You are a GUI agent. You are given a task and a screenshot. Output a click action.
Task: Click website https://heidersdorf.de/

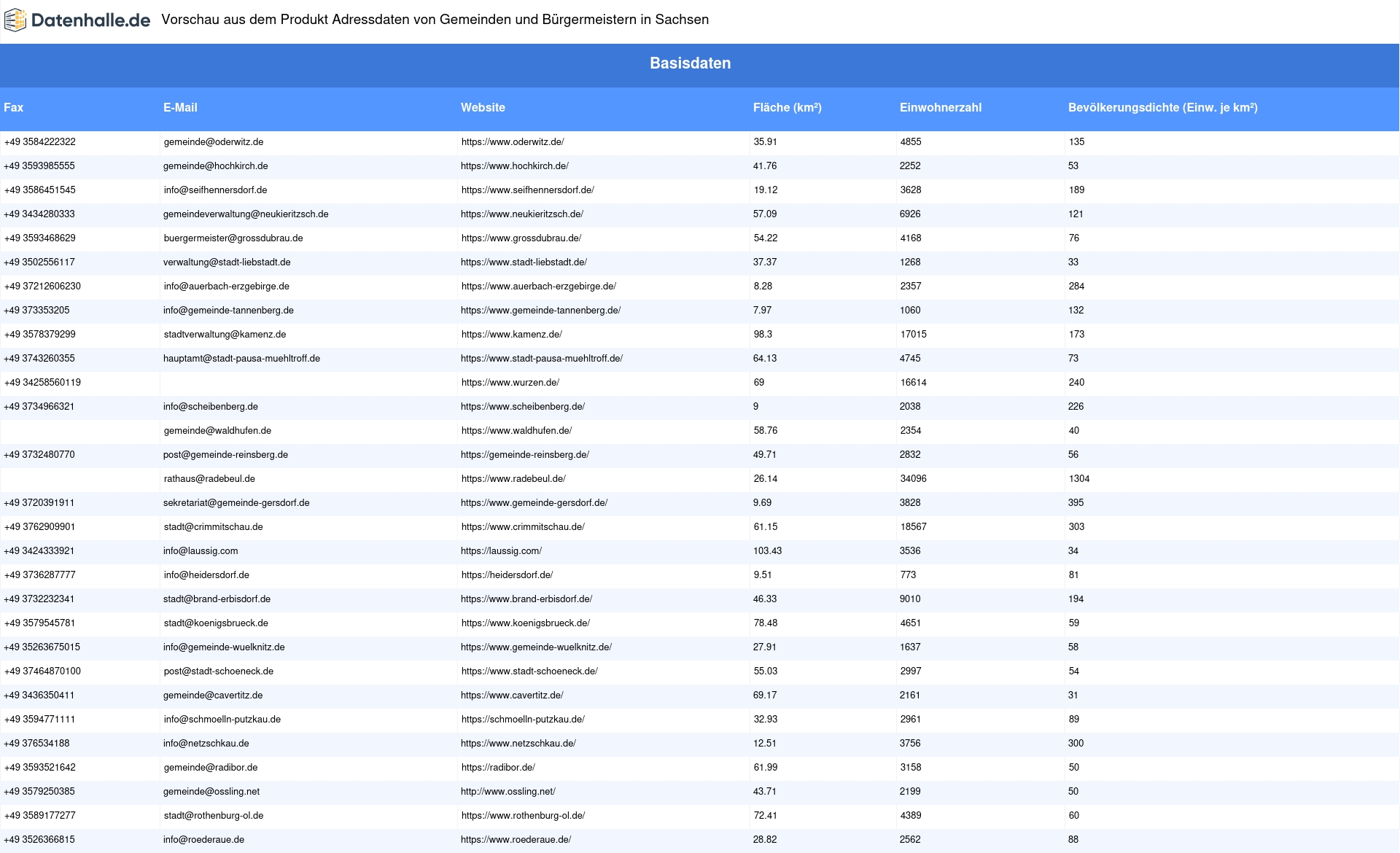(507, 575)
